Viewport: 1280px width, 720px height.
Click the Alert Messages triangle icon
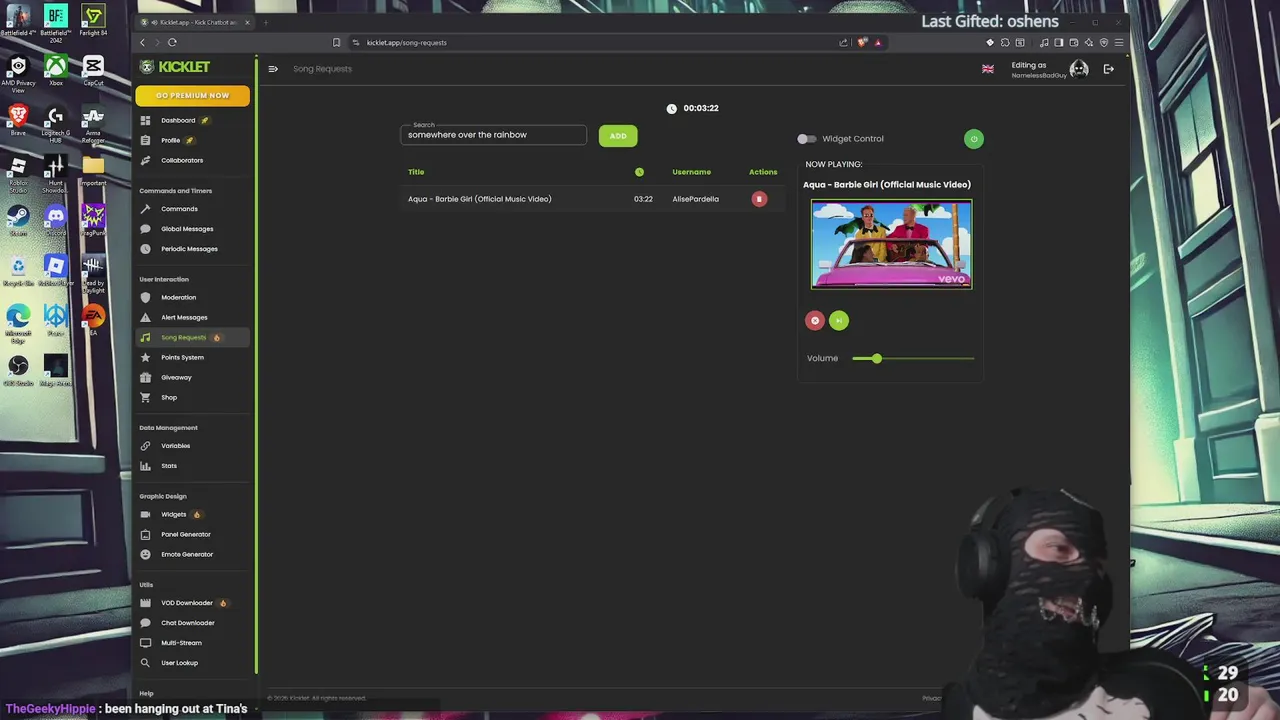click(145, 317)
